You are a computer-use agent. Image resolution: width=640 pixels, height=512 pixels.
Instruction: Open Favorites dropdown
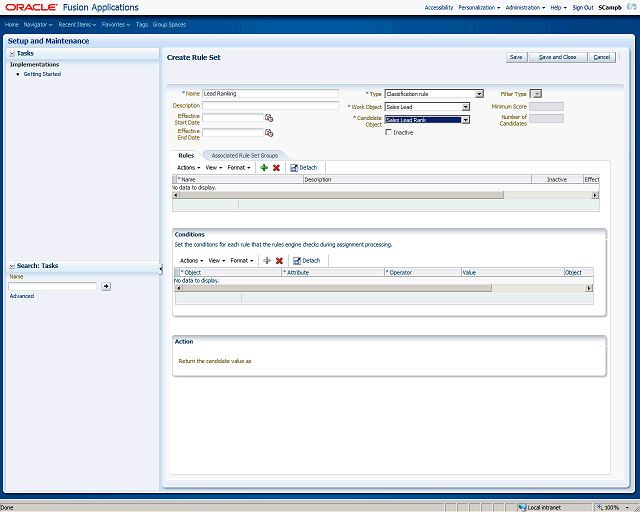coord(116,25)
